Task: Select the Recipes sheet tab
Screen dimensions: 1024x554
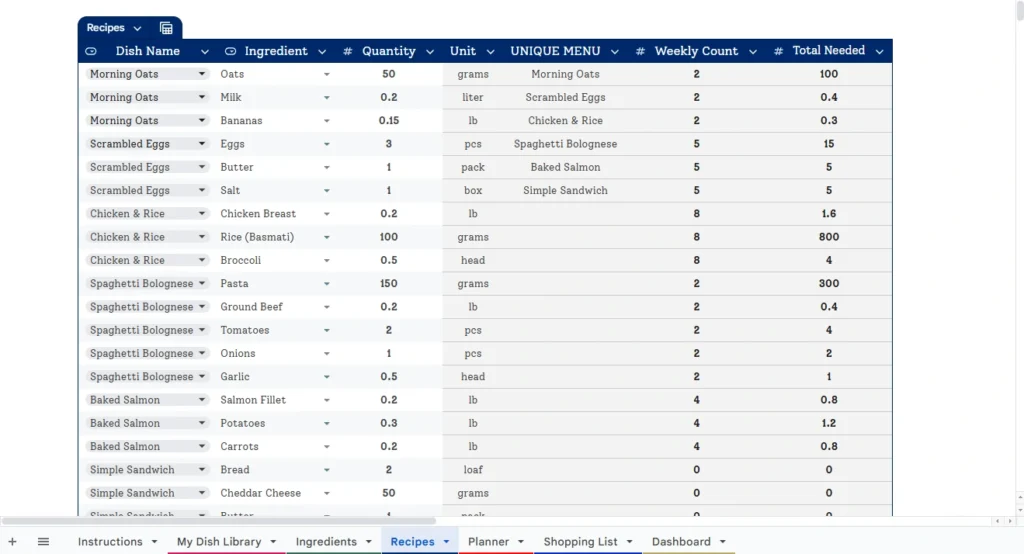Action: tap(412, 542)
